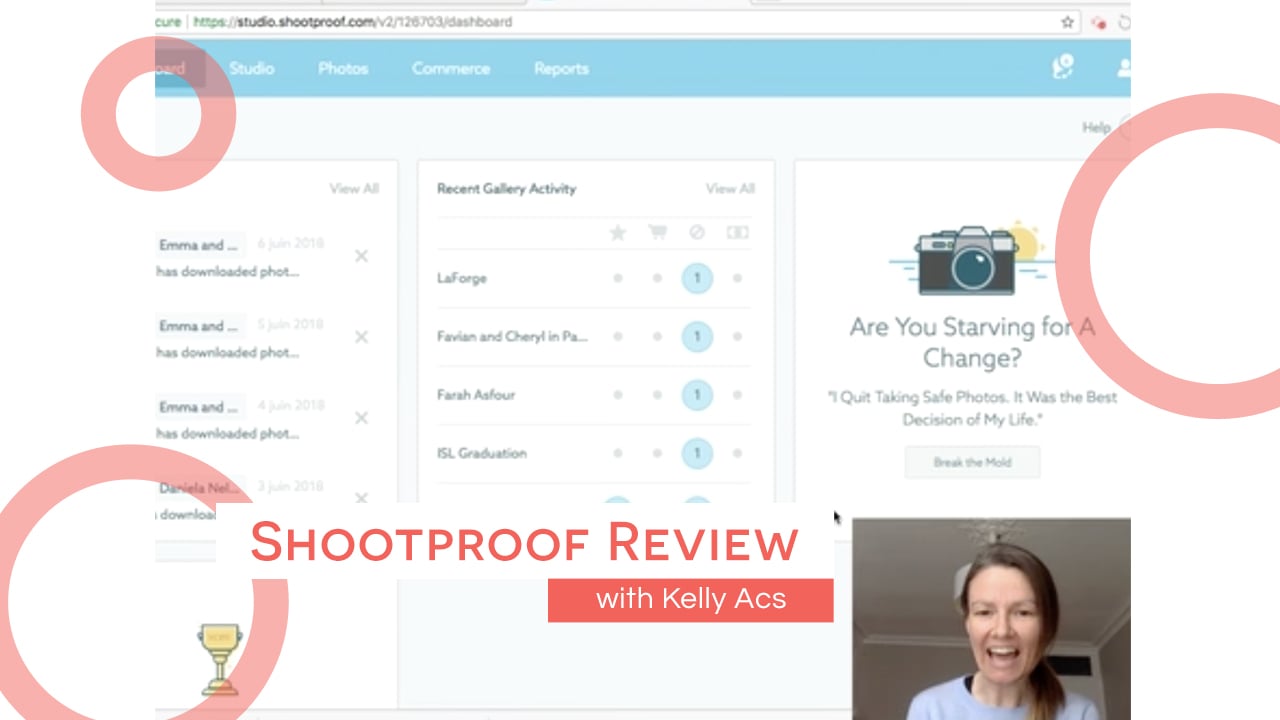The image size is (1280, 720).
Task: Open the ISL Graduation gallery
Action: (x=482, y=453)
